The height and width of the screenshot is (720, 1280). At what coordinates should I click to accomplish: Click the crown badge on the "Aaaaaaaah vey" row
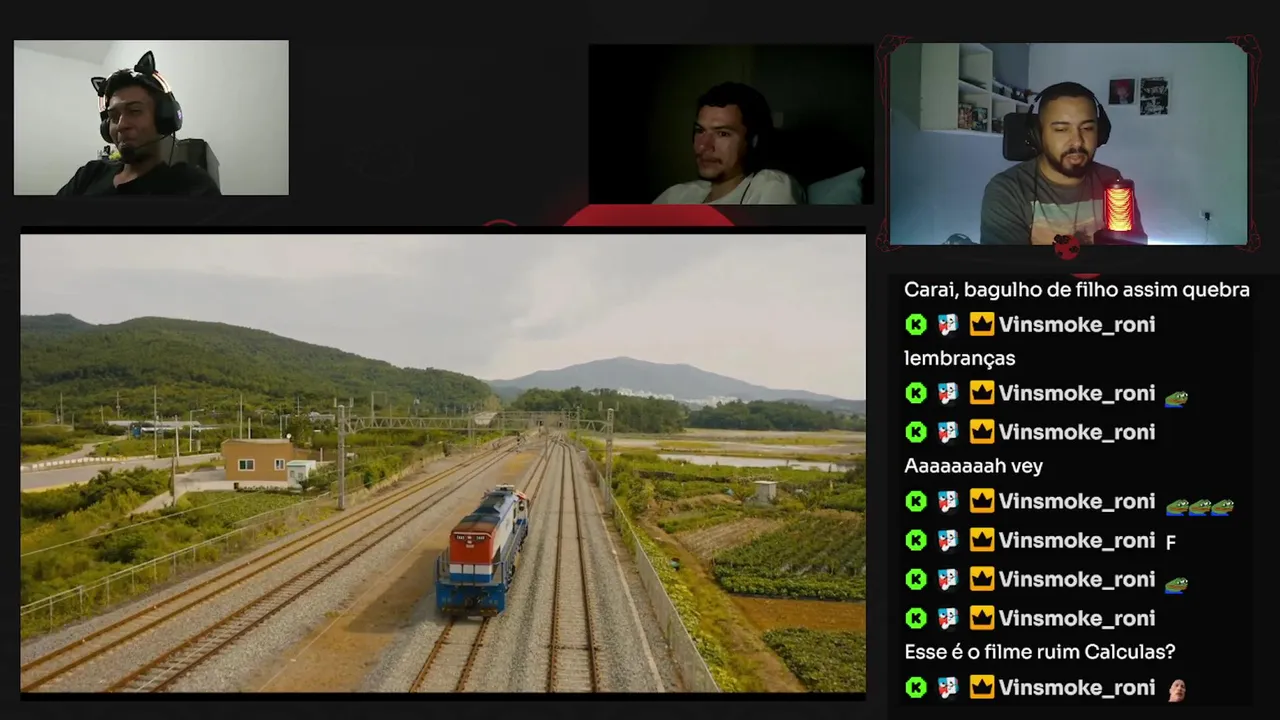tap(981, 432)
